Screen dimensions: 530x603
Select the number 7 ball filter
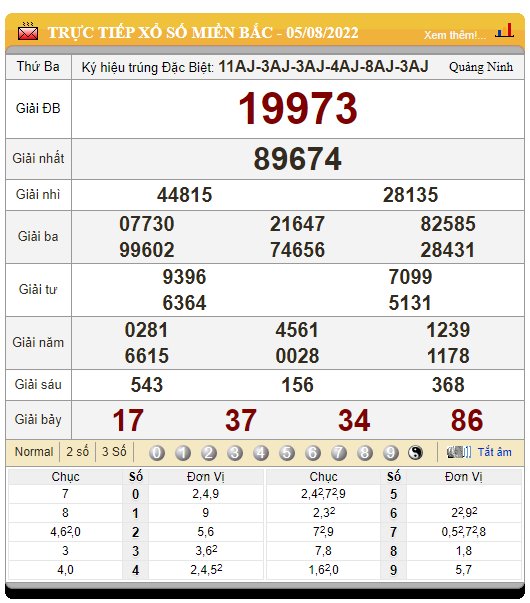(338, 453)
